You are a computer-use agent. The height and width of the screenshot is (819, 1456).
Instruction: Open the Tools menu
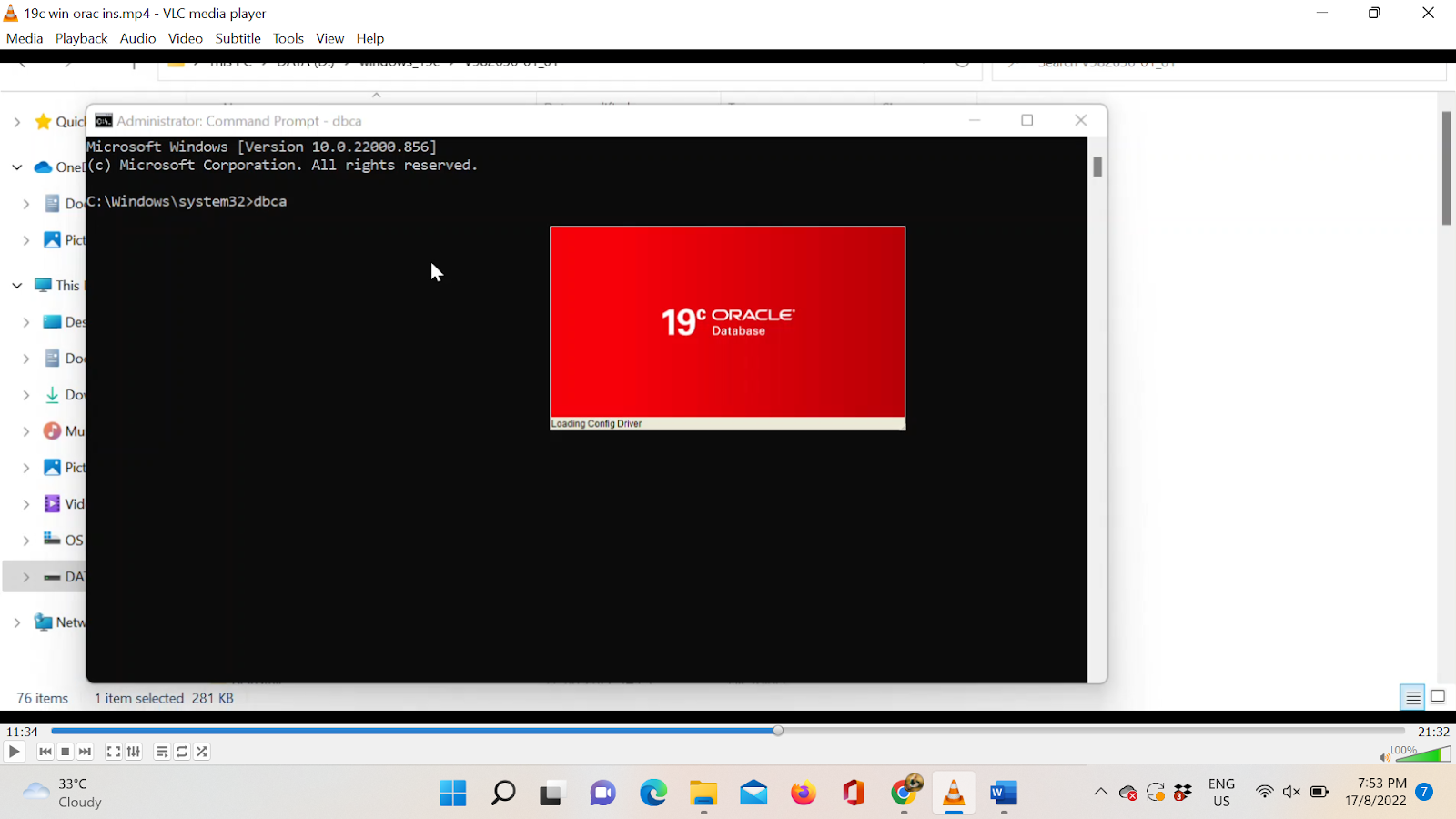288,38
